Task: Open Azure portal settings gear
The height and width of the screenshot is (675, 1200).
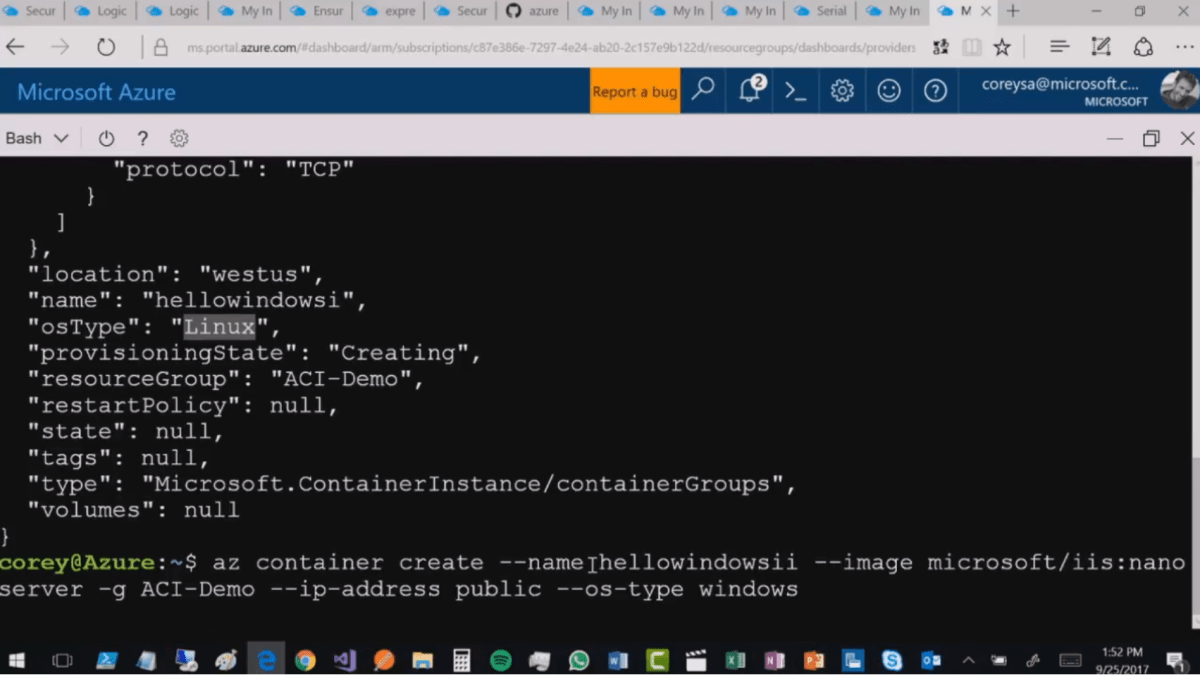Action: pyautogui.click(x=842, y=91)
